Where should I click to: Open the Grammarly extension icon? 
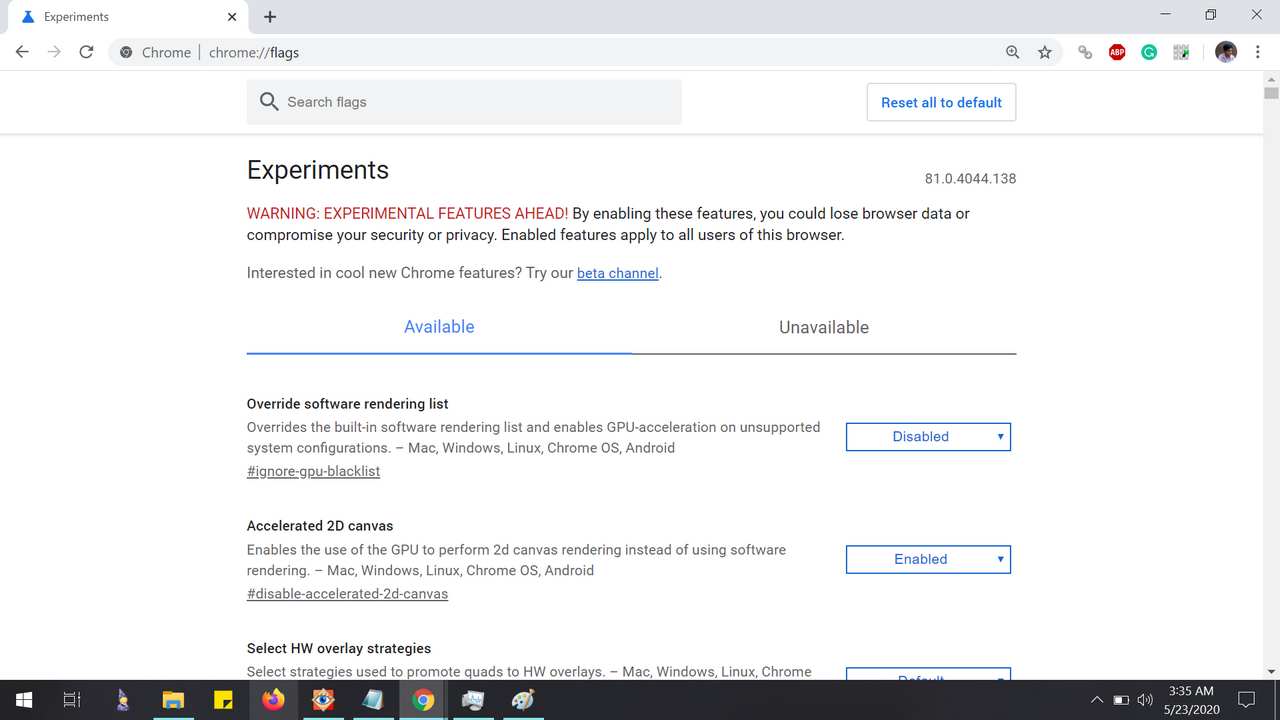click(x=1149, y=52)
